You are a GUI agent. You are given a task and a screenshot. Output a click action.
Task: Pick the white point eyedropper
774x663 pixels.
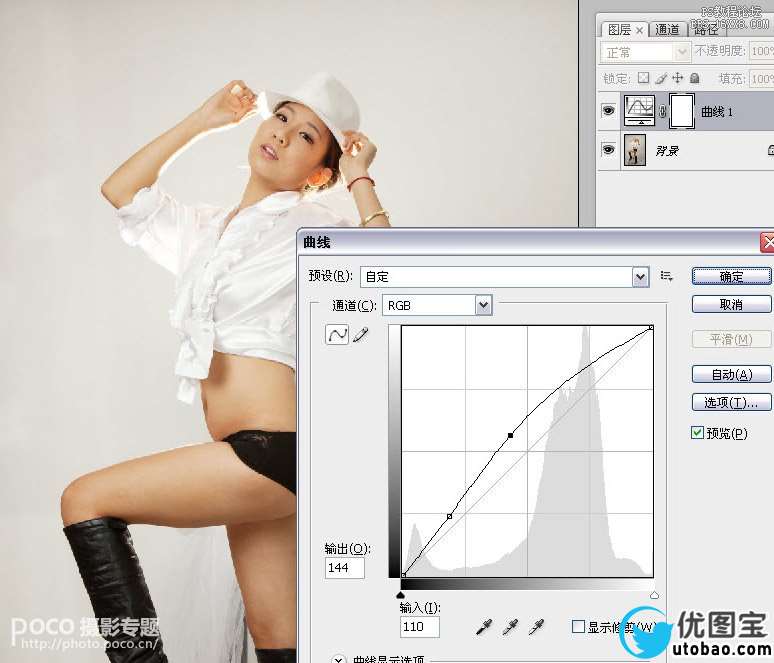[x=536, y=627]
